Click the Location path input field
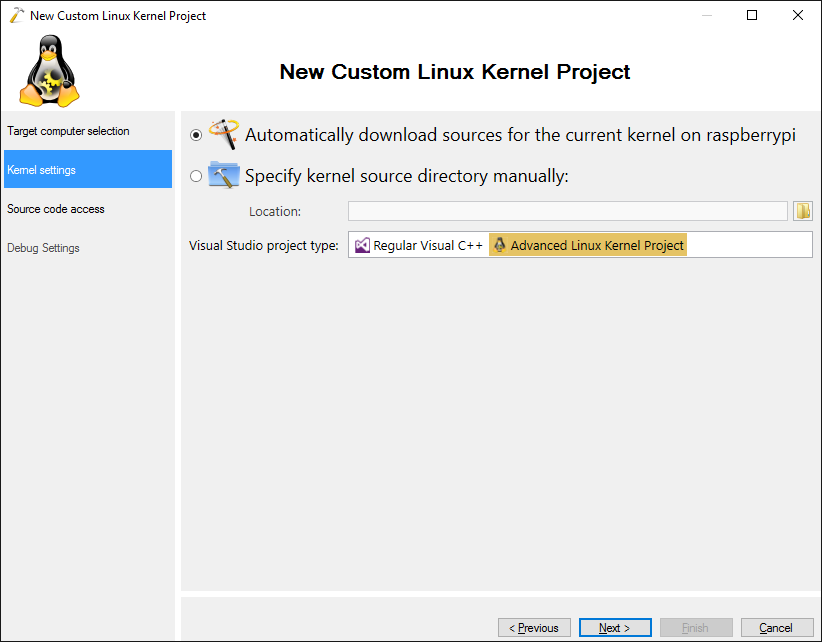This screenshot has height=642, width=822. [x=568, y=211]
